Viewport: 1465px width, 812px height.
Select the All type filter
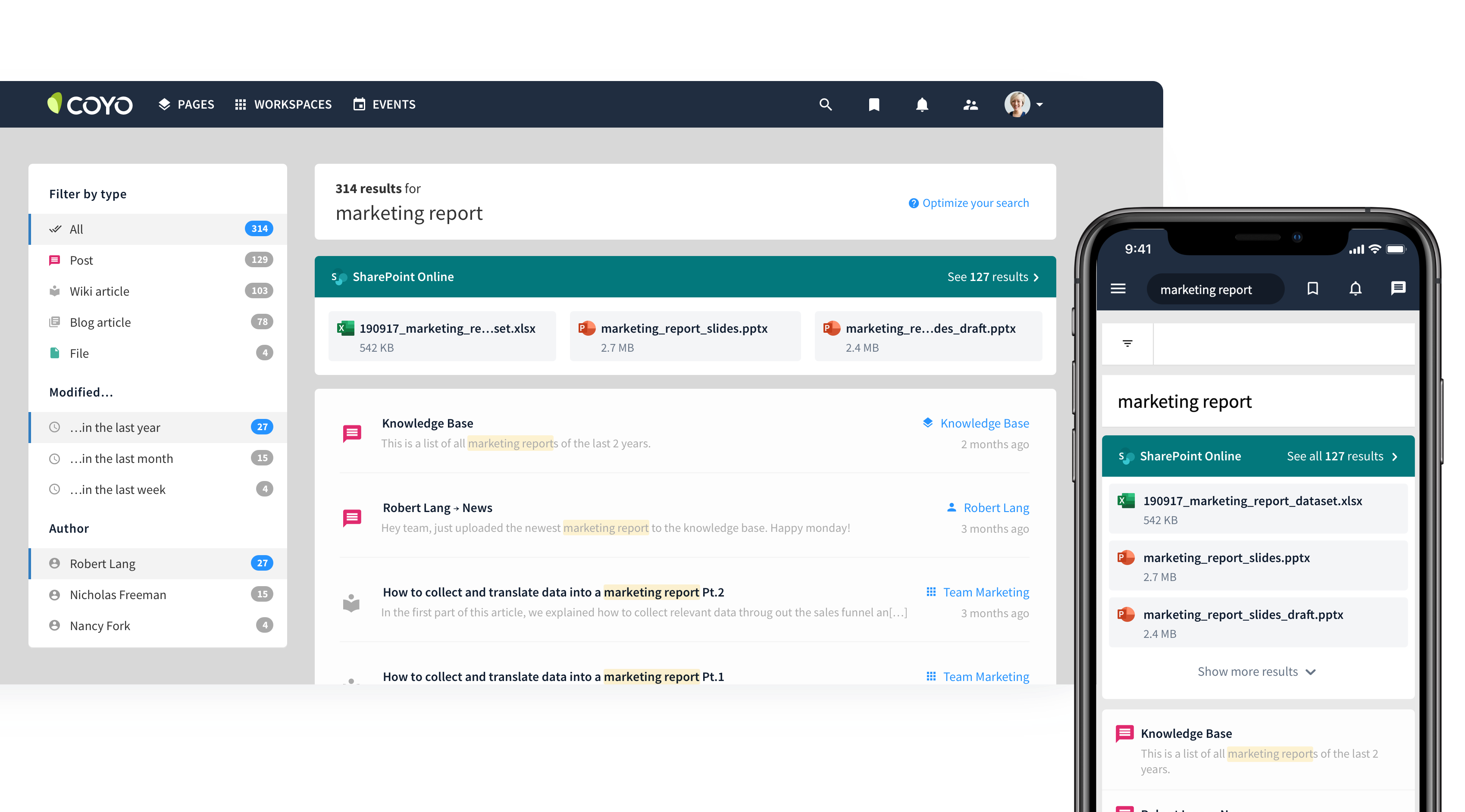(158, 229)
